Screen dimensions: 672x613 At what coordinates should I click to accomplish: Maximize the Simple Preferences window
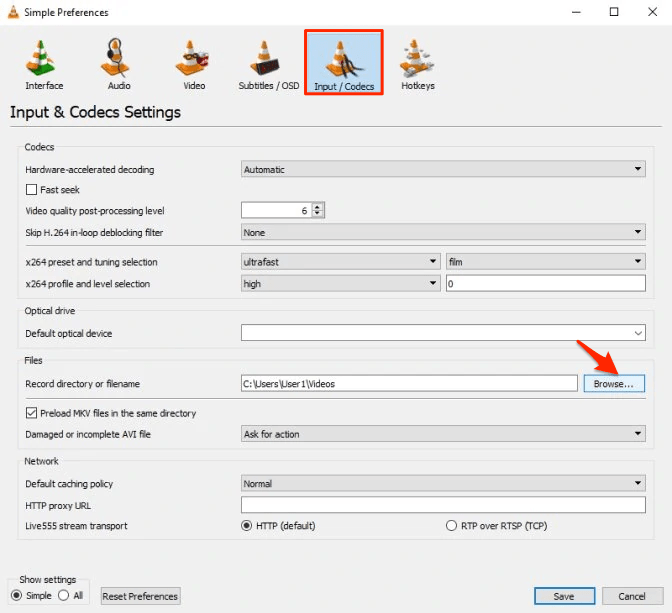pyautogui.click(x=614, y=12)
